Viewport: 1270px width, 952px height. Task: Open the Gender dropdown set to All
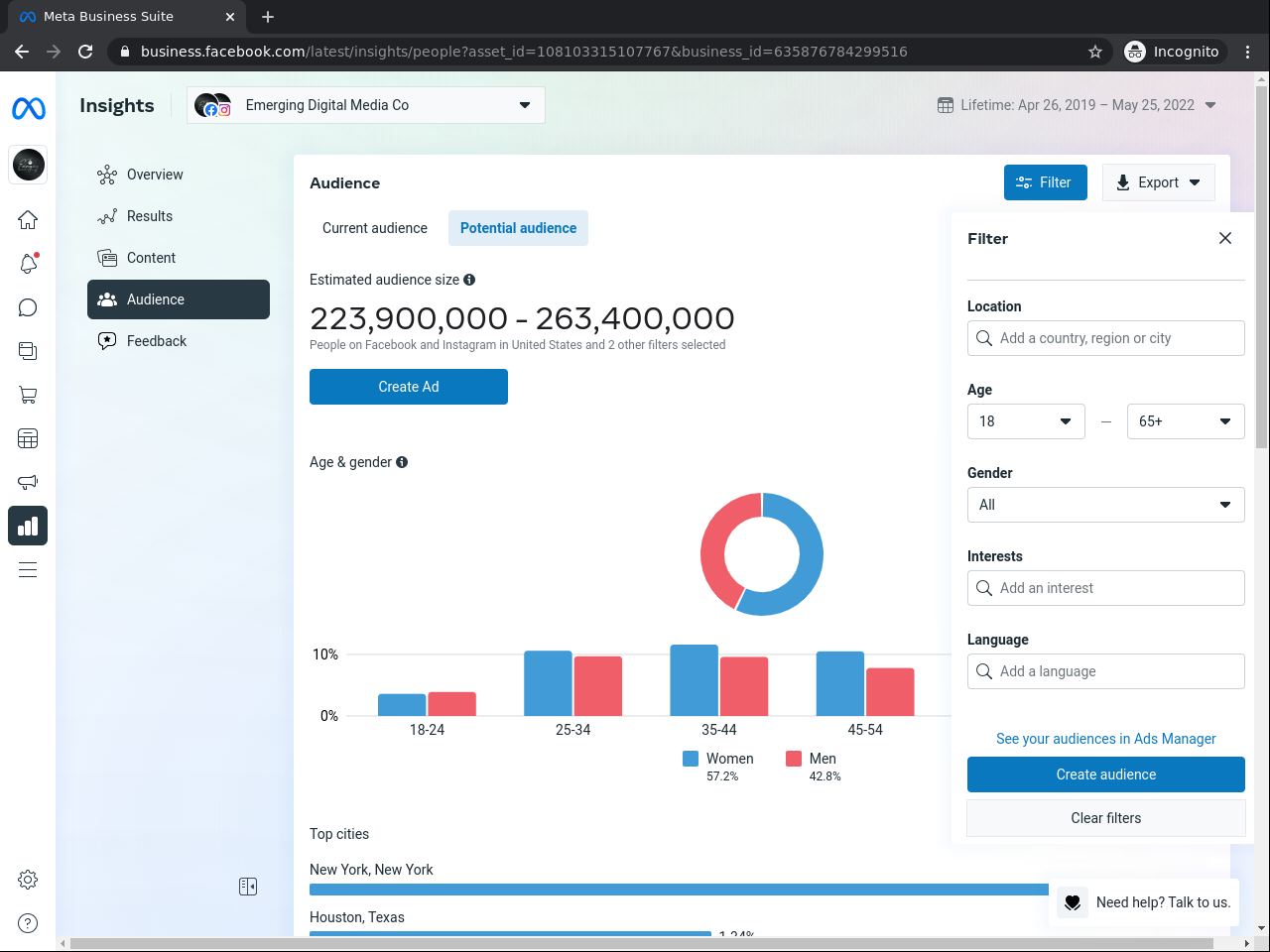pos(1106,505)
